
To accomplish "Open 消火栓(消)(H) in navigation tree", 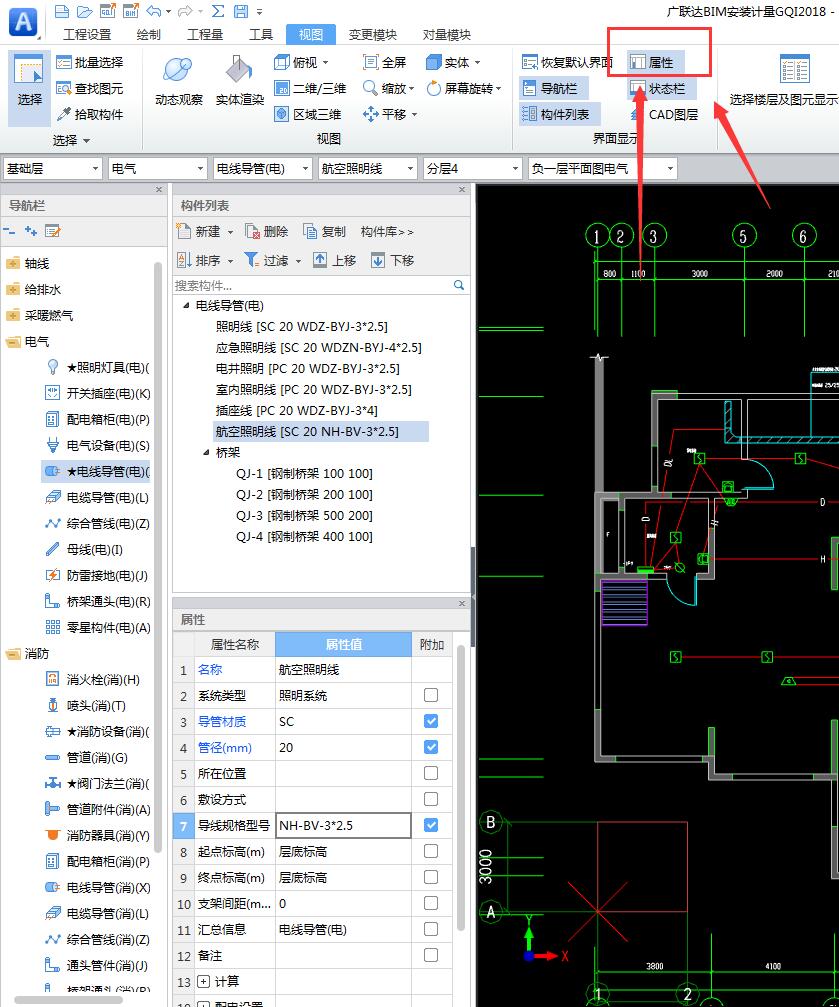I will [x=93, y=679].
